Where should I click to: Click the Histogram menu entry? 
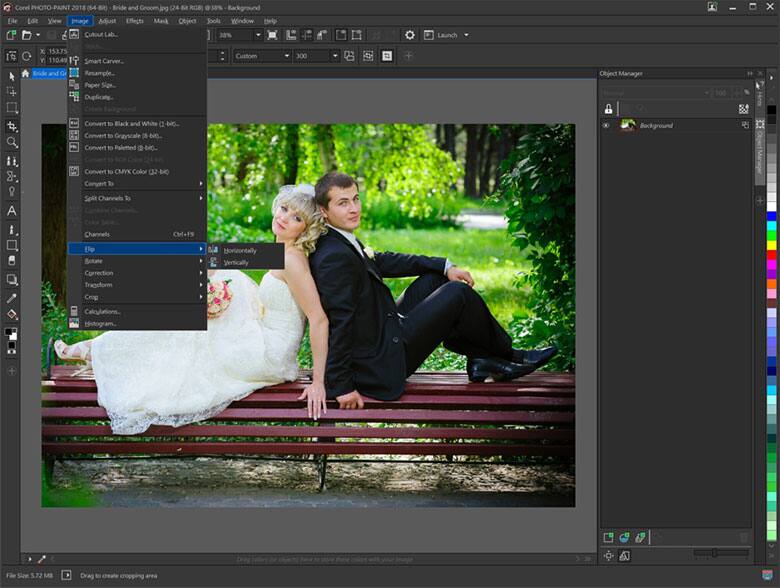point(100,324)
